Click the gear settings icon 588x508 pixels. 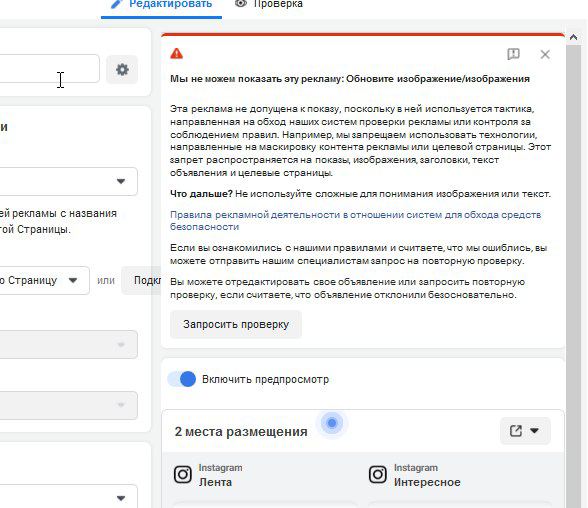122,69
